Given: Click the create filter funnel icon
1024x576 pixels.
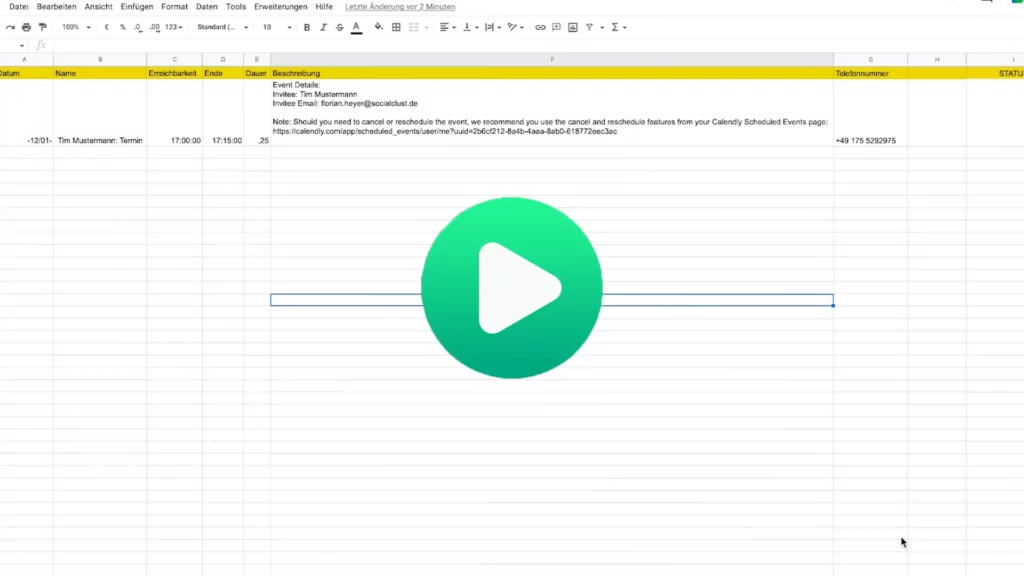Looking at the screenshot, I should (x=589, y=27).
